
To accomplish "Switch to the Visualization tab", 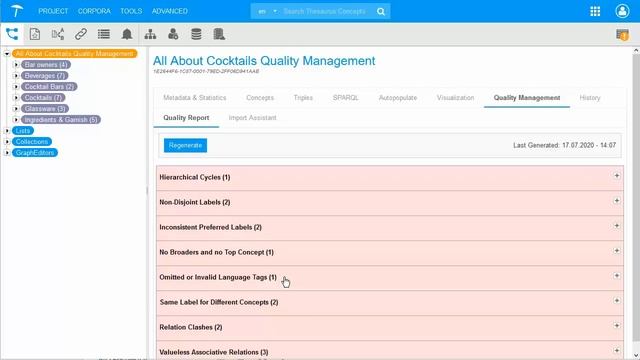I will tap(456, 98).
